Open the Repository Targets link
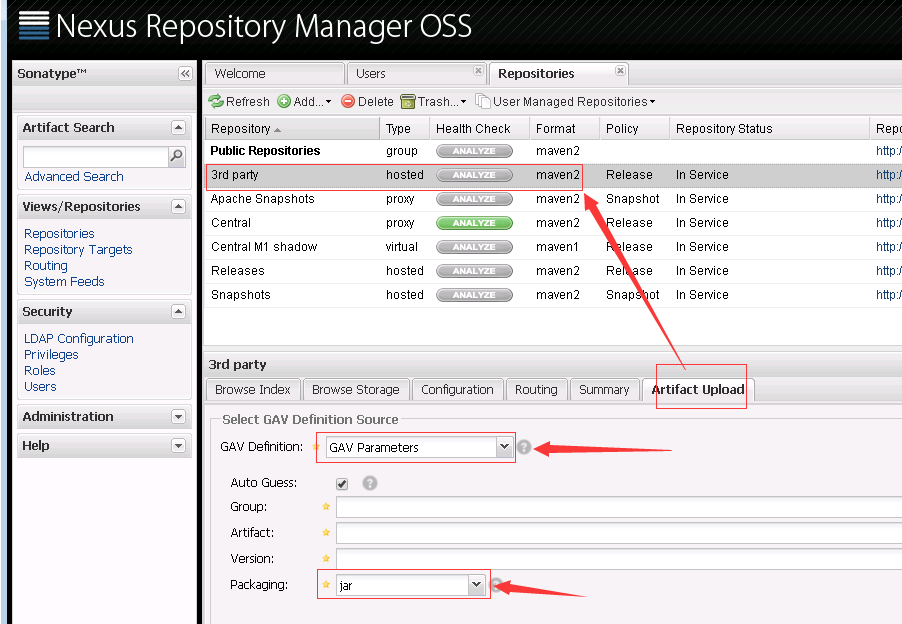 78,250
